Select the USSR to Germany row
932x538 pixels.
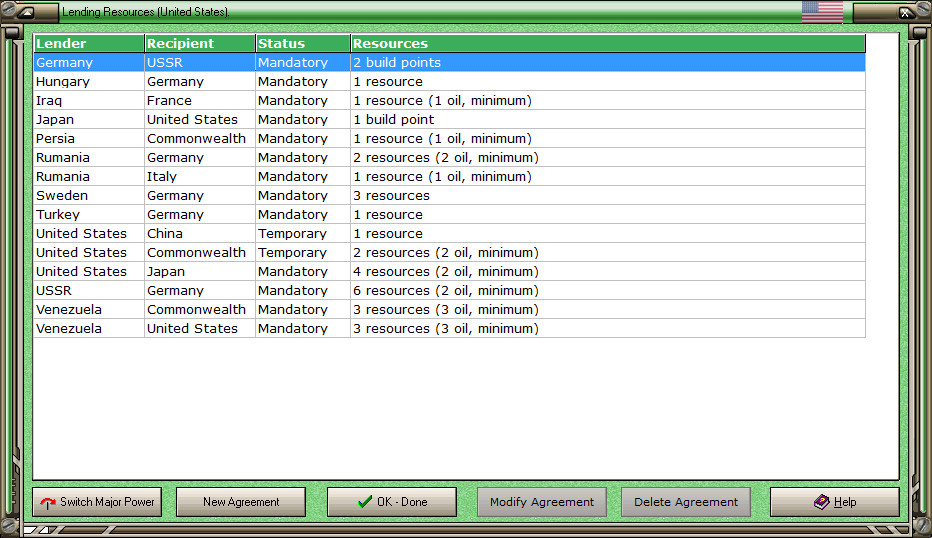pos(449,291)
